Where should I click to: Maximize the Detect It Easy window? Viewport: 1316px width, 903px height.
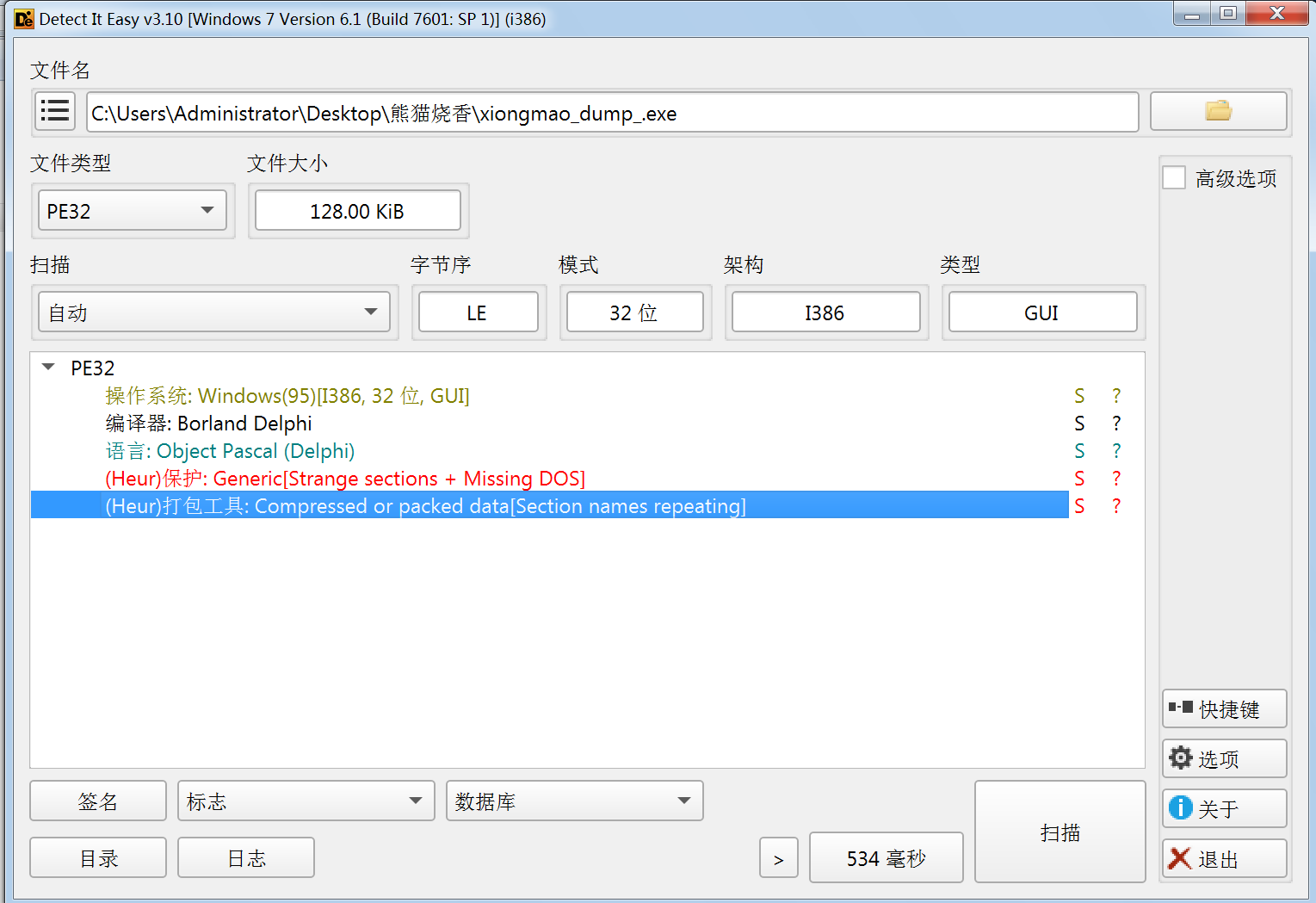tap(1228, 13)
